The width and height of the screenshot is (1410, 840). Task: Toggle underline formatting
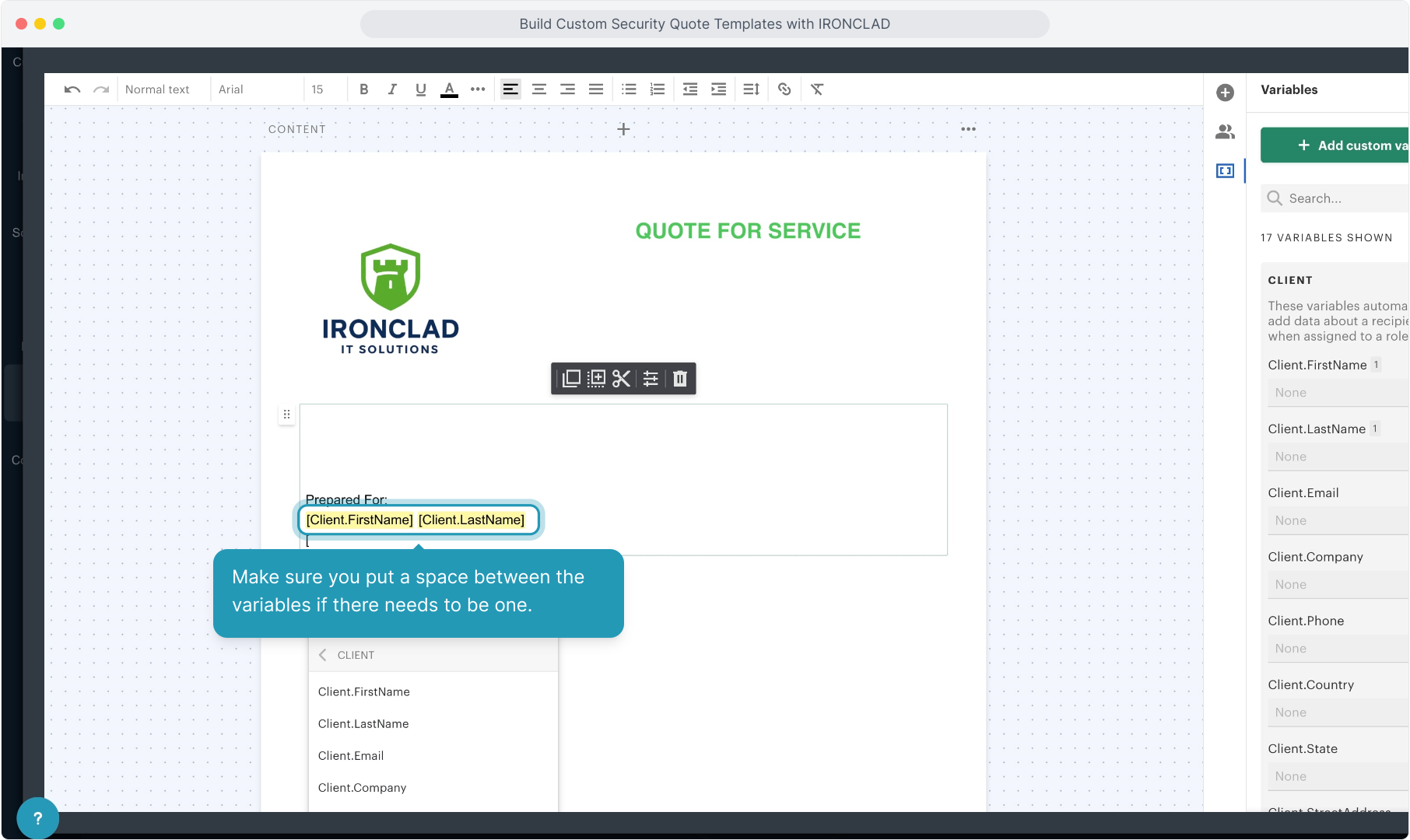click(420, 89)
